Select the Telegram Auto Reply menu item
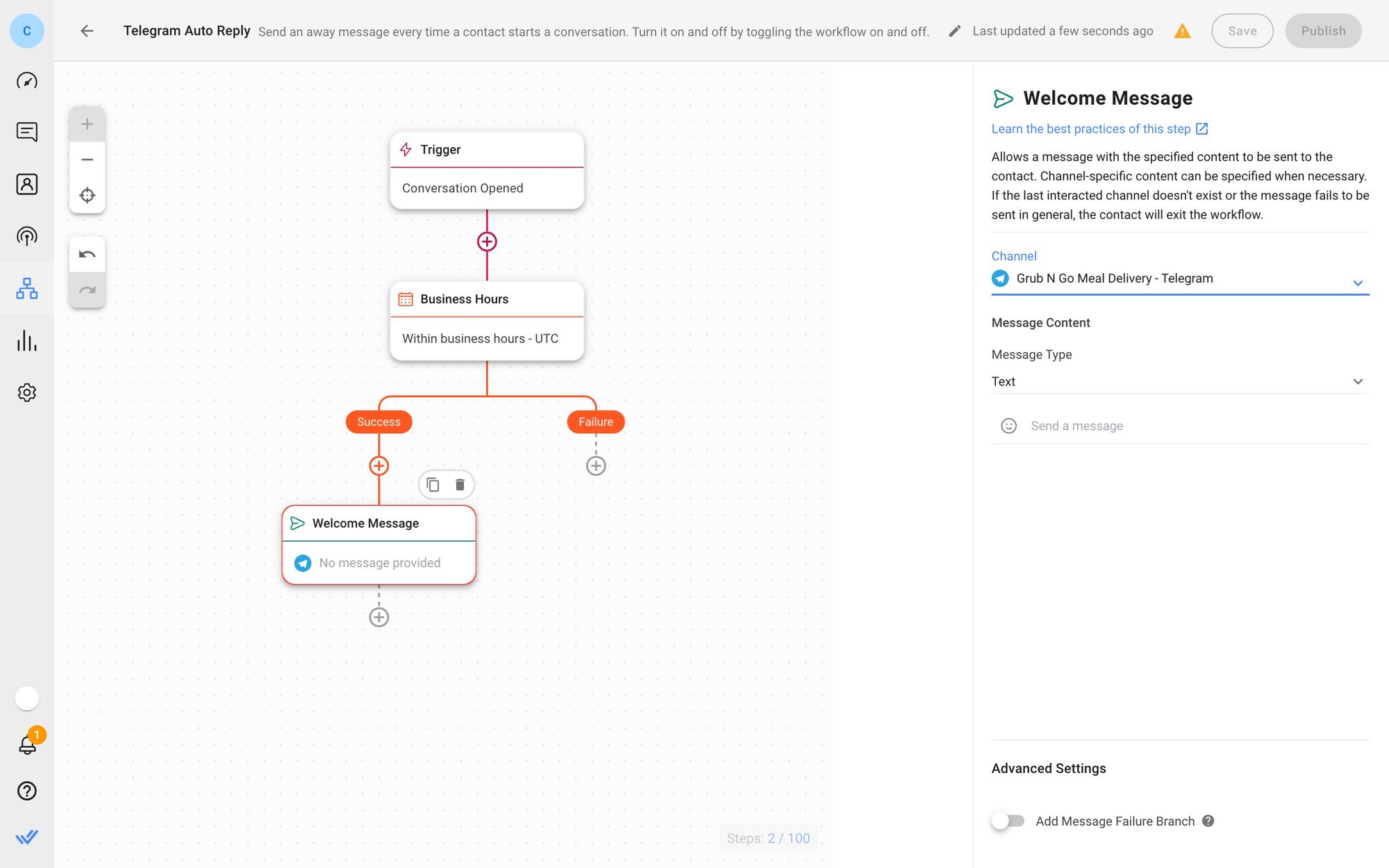Screen dimensions: 1389x868 tap(186, 30)
